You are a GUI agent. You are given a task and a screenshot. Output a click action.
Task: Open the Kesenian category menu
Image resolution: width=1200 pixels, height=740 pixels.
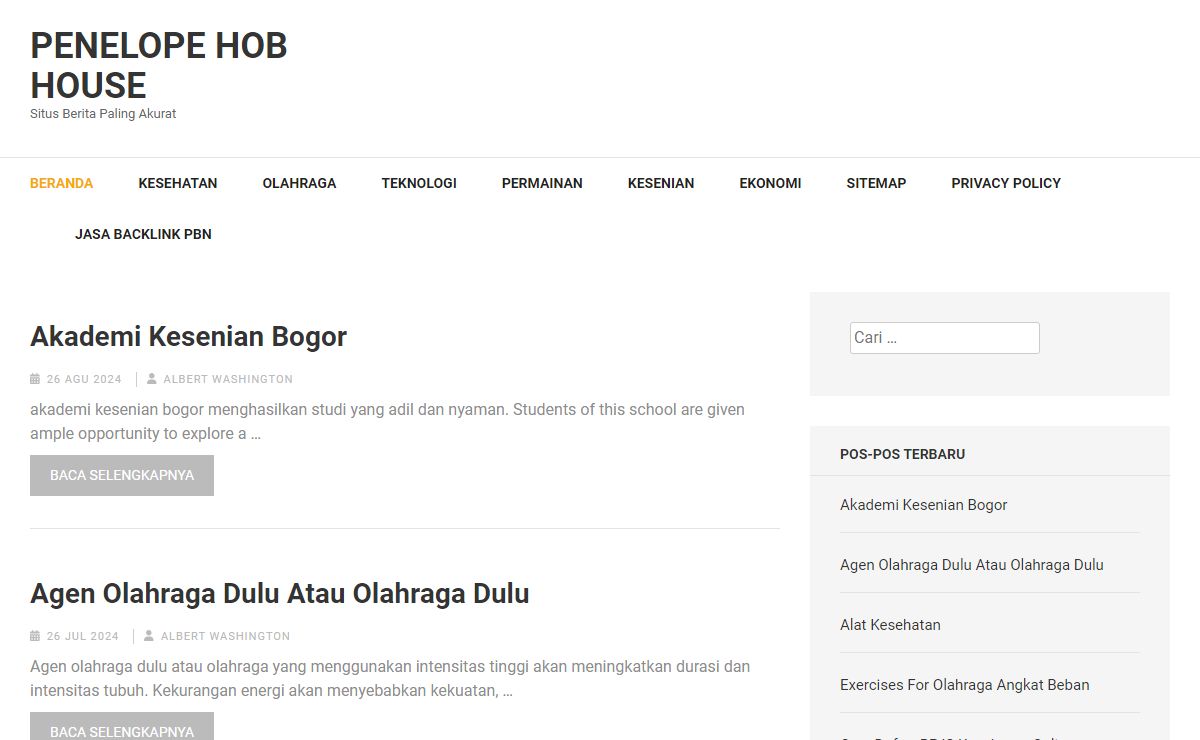[x=661, y=183]
